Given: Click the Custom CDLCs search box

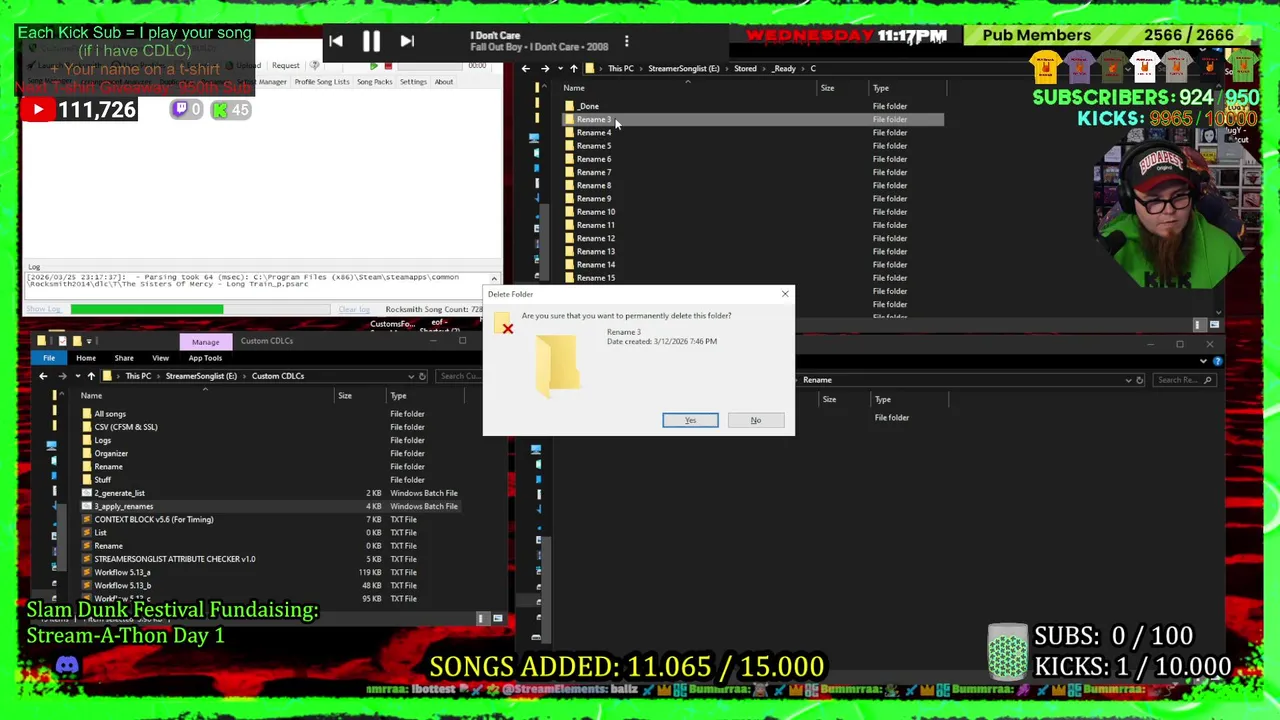Looking at the screenshot, I should click(458, 376).
